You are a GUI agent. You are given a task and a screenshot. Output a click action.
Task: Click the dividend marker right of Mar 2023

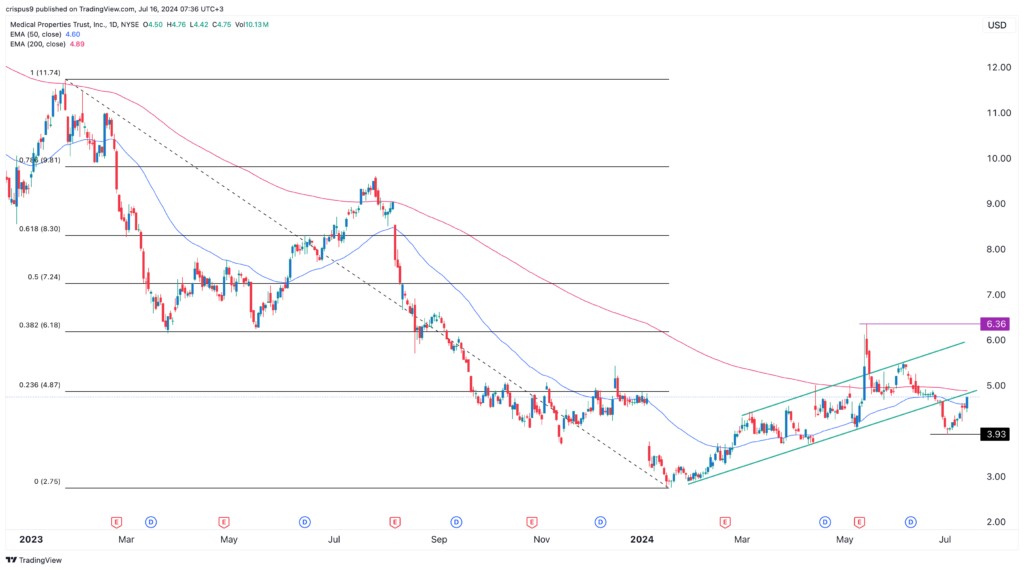[x=151, y=521]
